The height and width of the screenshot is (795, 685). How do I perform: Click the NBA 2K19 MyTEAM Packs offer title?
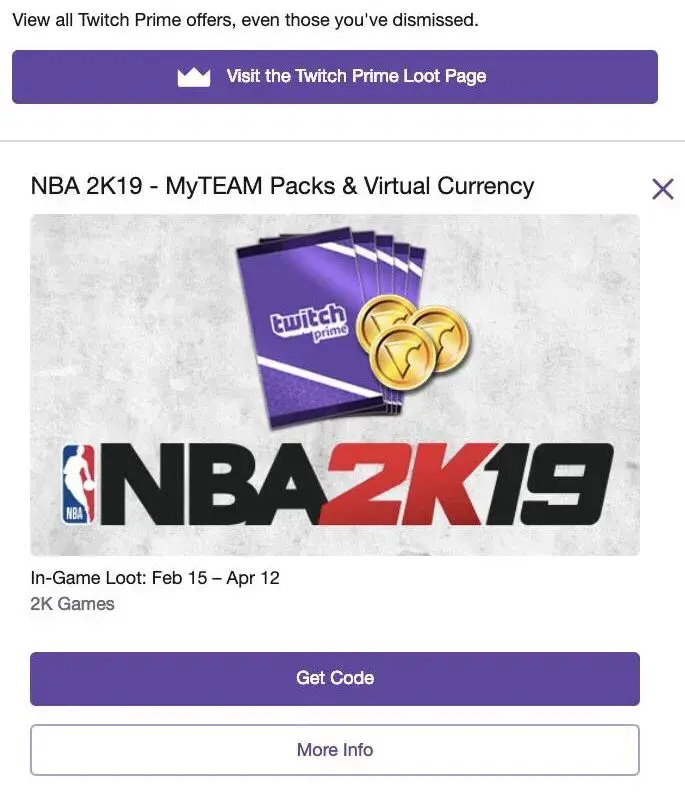point(282,186)
